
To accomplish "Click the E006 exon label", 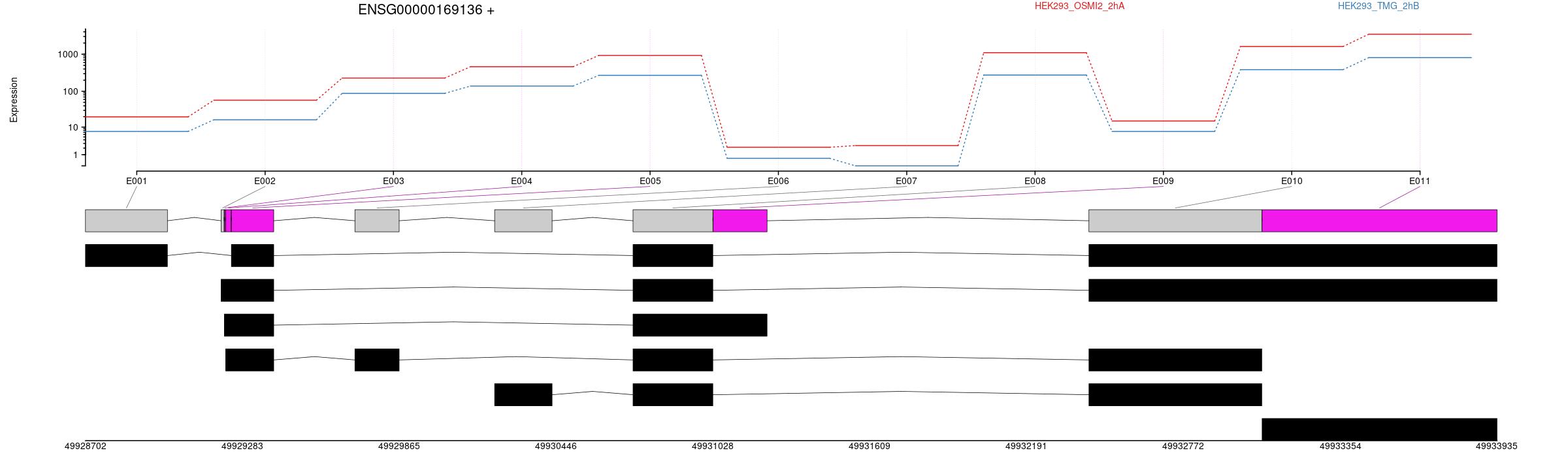I will tap(778, 181).
